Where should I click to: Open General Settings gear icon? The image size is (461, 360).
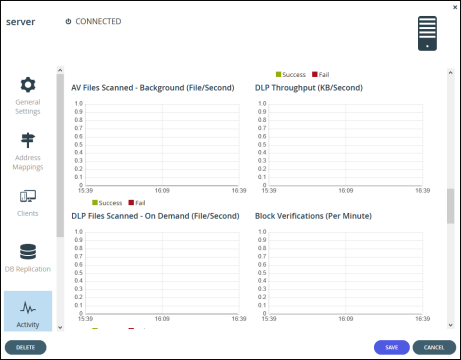pos(28,85)
